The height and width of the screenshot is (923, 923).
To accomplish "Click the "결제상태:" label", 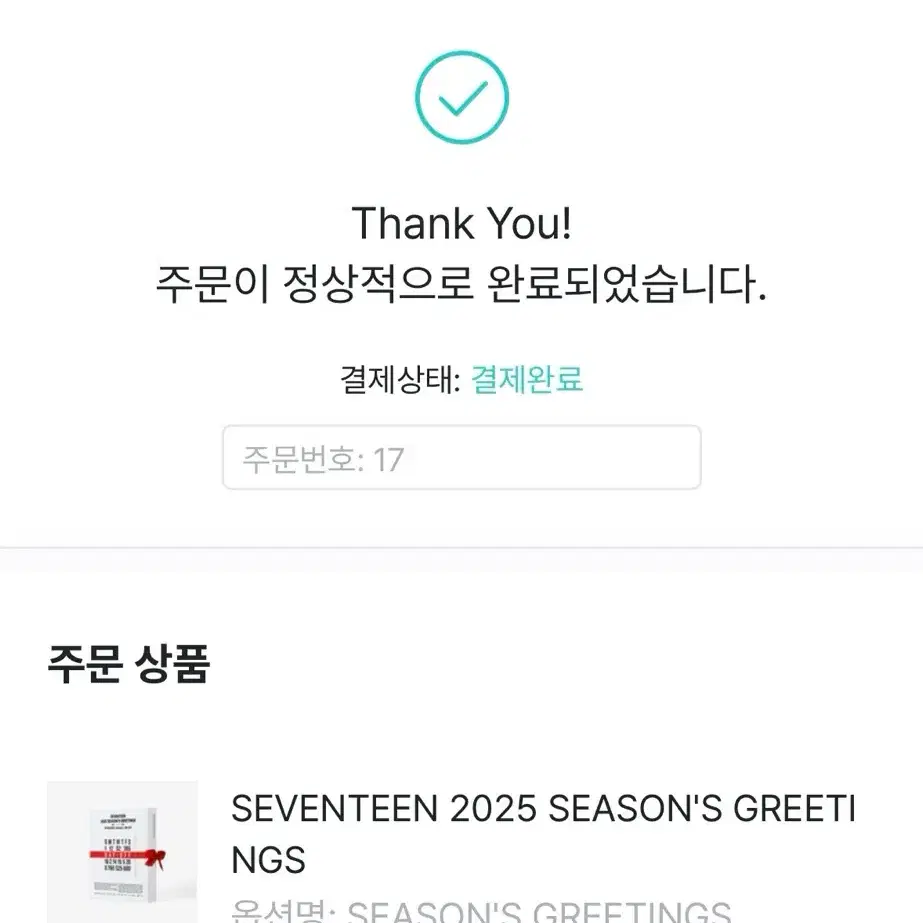I will click(400, 379).
